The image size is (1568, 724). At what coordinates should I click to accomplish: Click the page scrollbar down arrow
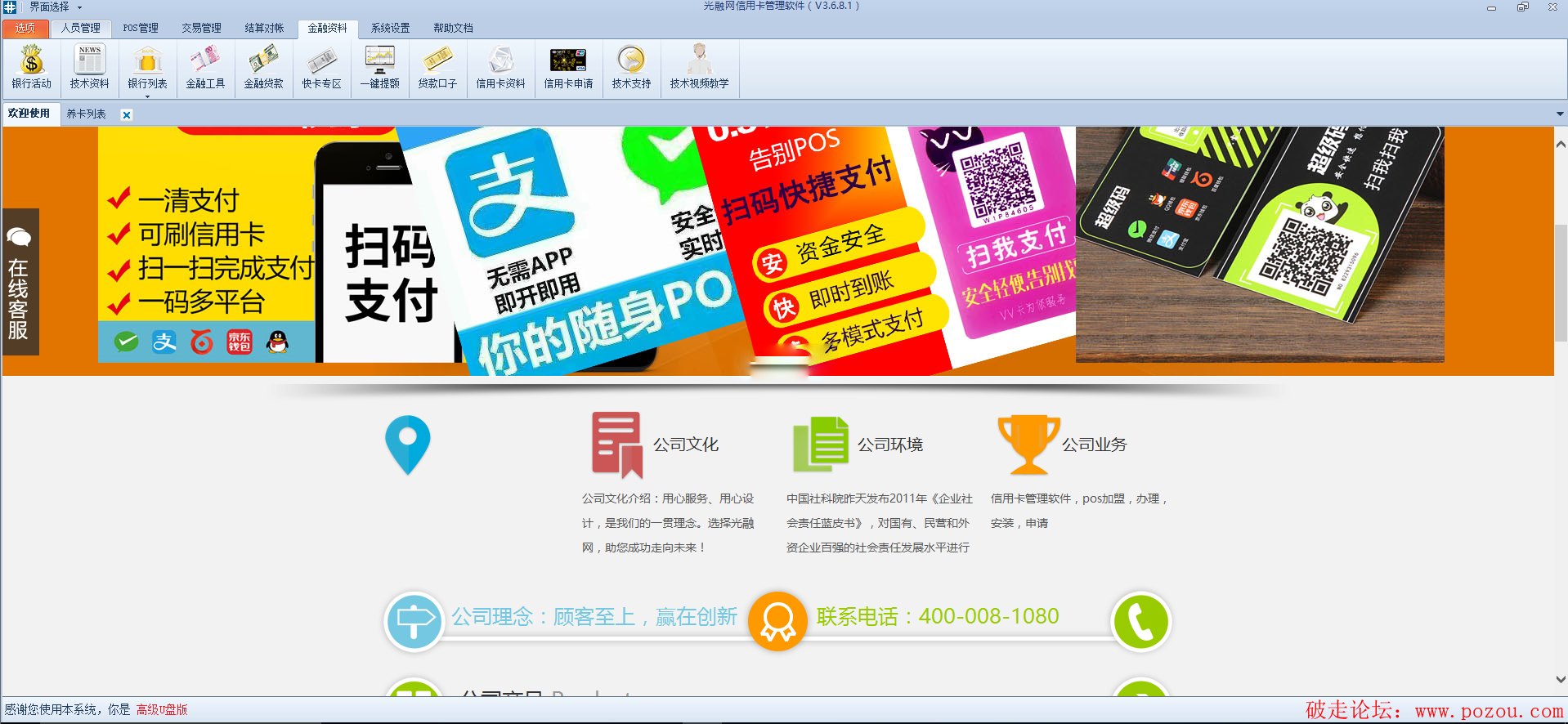click(x=1561, y=679)
